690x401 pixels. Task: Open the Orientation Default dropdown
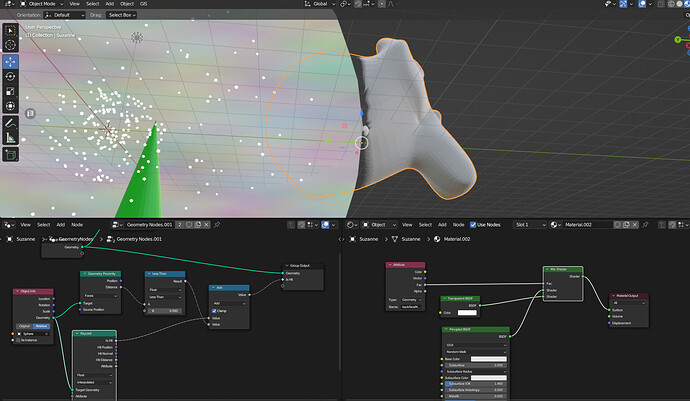pyautogui.click(x=64, y=15)
